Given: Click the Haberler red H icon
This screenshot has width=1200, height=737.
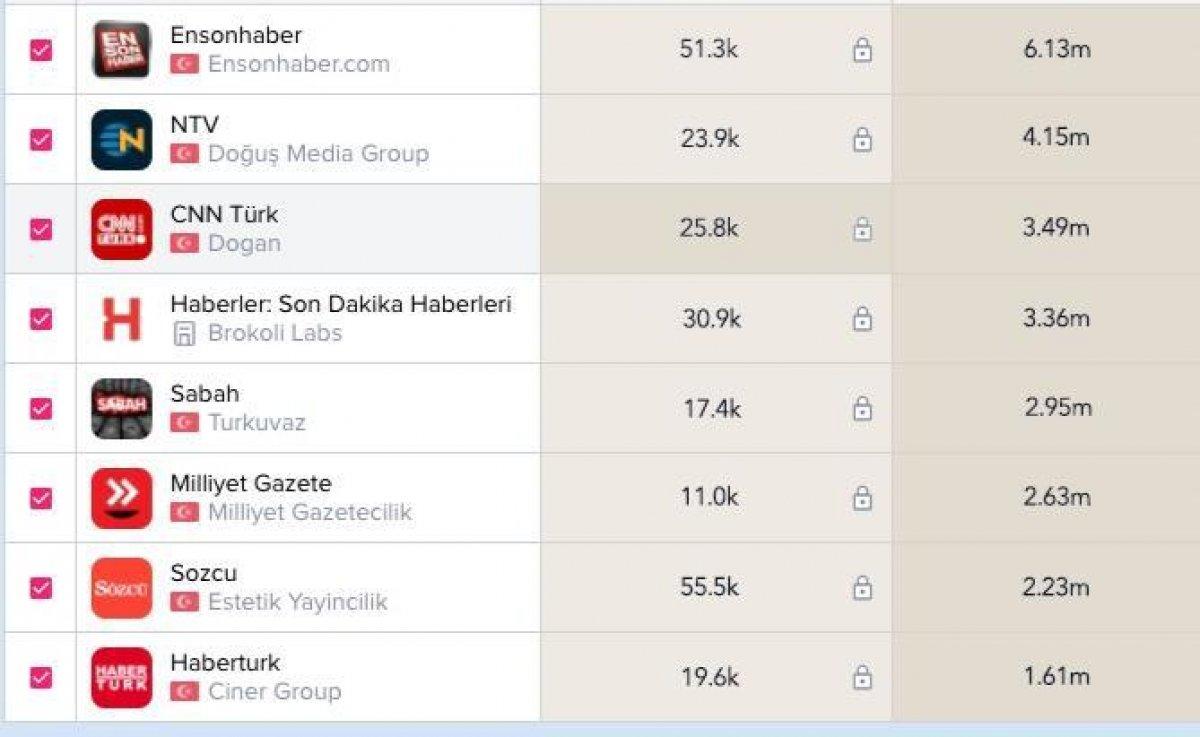Looking at the screenshot, I should [x=121, y=319].
